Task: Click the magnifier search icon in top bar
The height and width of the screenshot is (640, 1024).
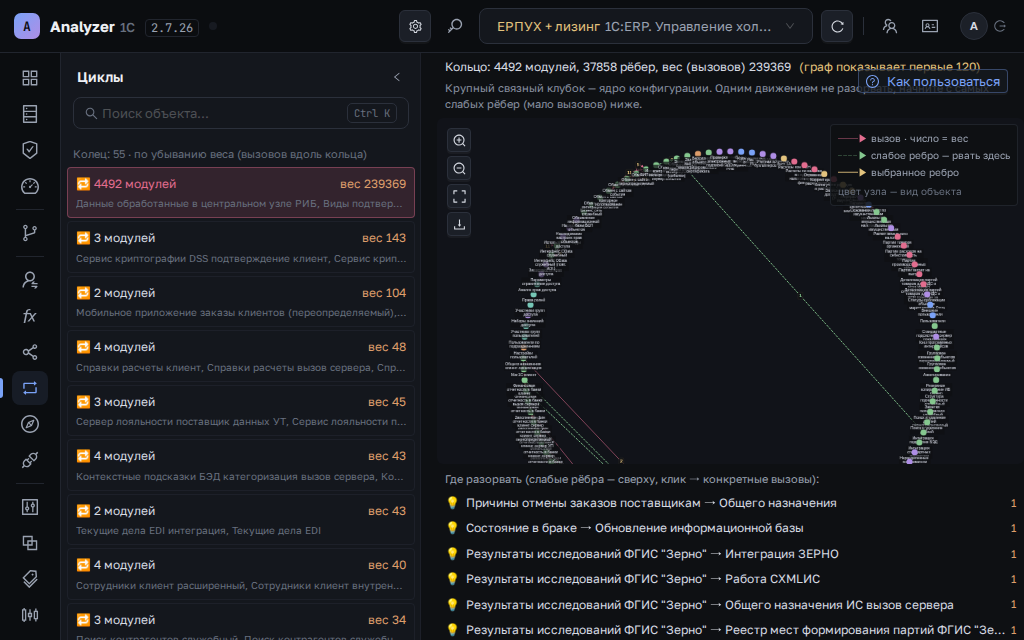Action: (x=455, y=26)
